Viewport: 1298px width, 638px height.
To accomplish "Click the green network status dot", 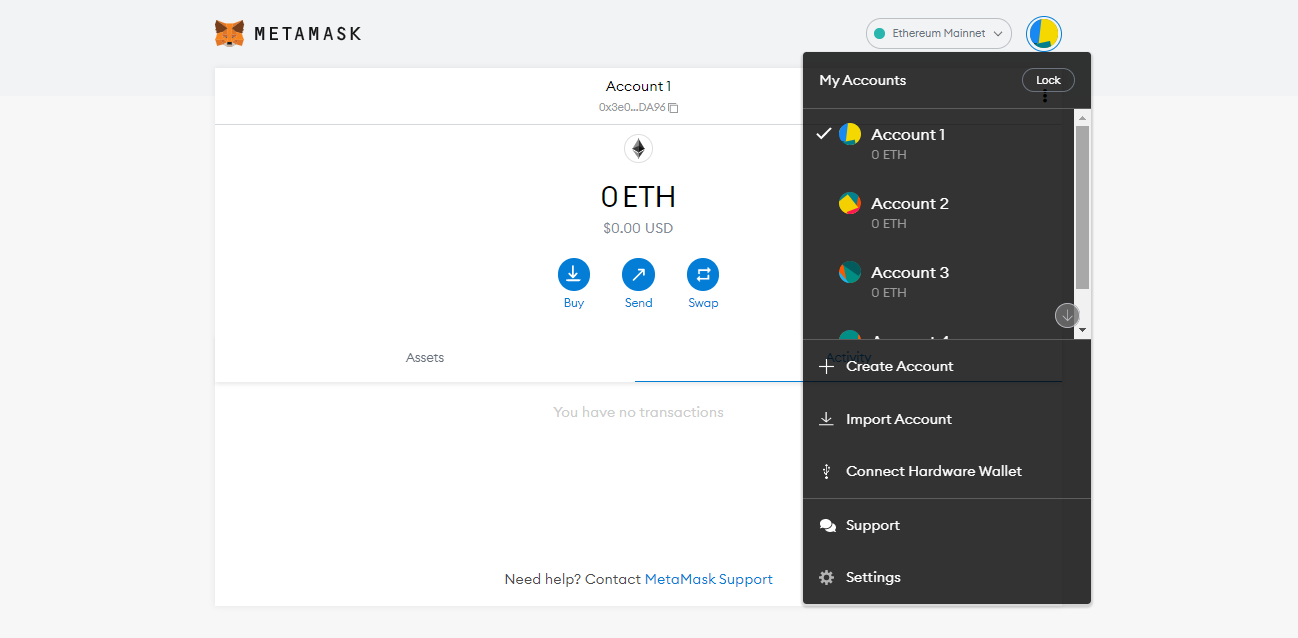I will (880, 34).
